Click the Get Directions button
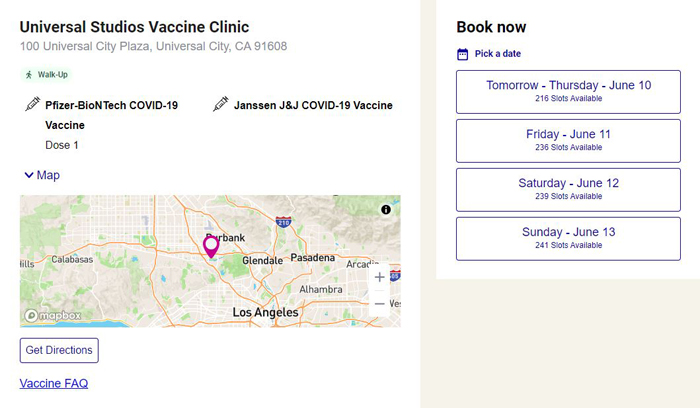 tap(59, 350)
